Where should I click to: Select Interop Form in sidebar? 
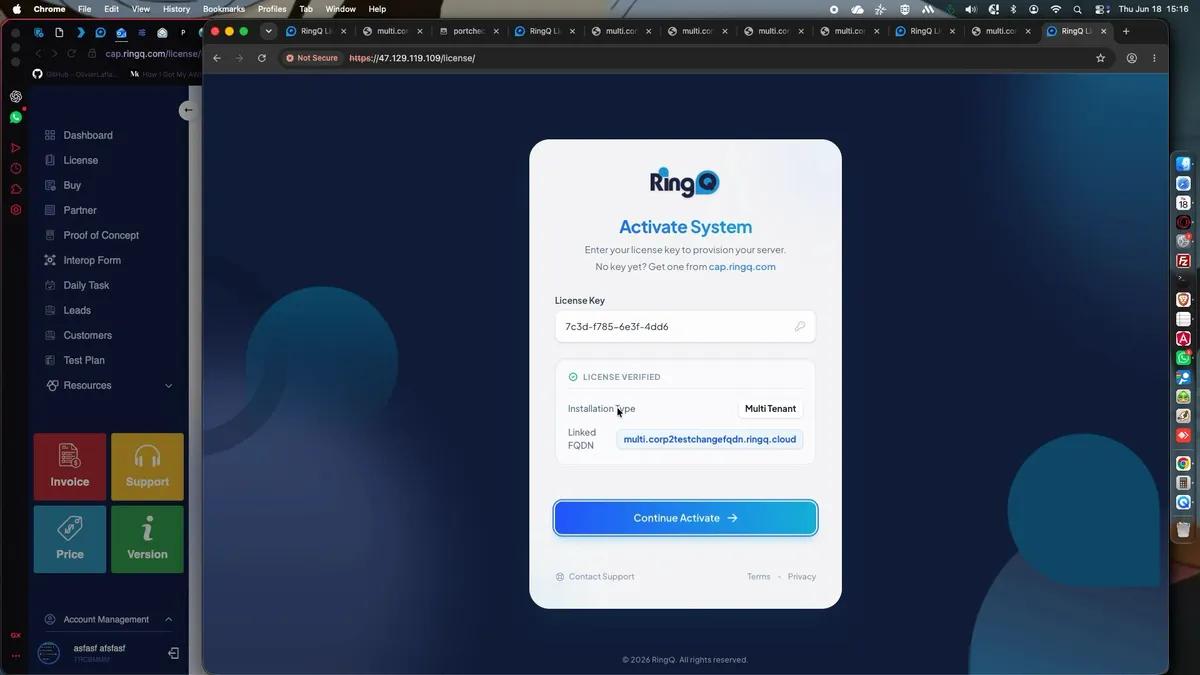click(x=92, y=260)
